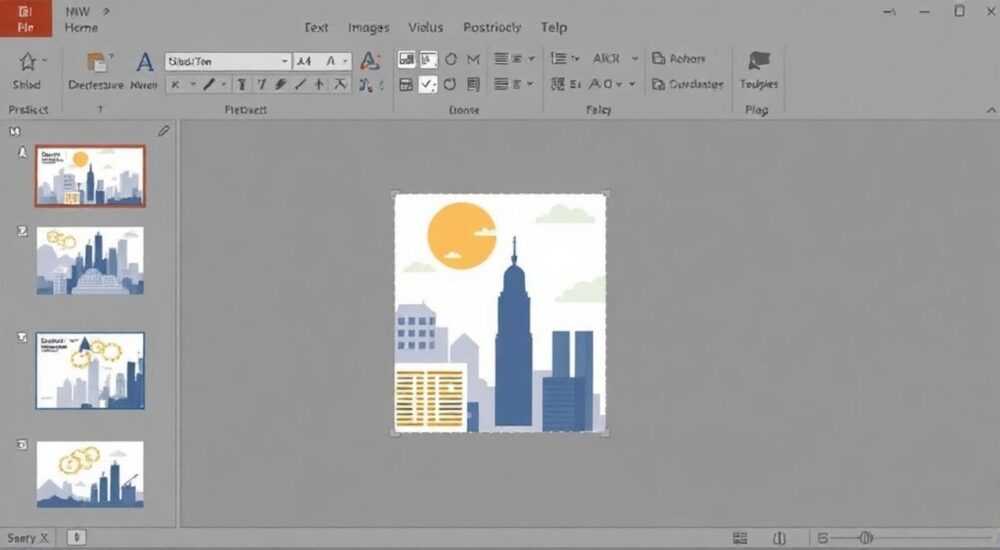1000x550 pixels.
Task: Collapse the ribbon with the chevron
Action: coord(990,110)
